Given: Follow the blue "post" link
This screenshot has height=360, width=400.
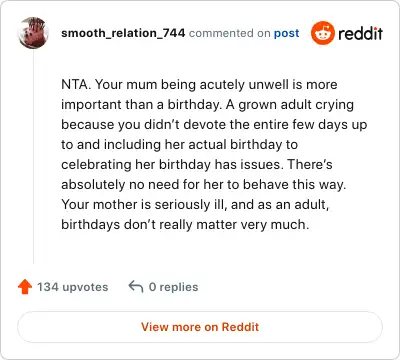Looking at the screenshot, I should click(286, 33).
